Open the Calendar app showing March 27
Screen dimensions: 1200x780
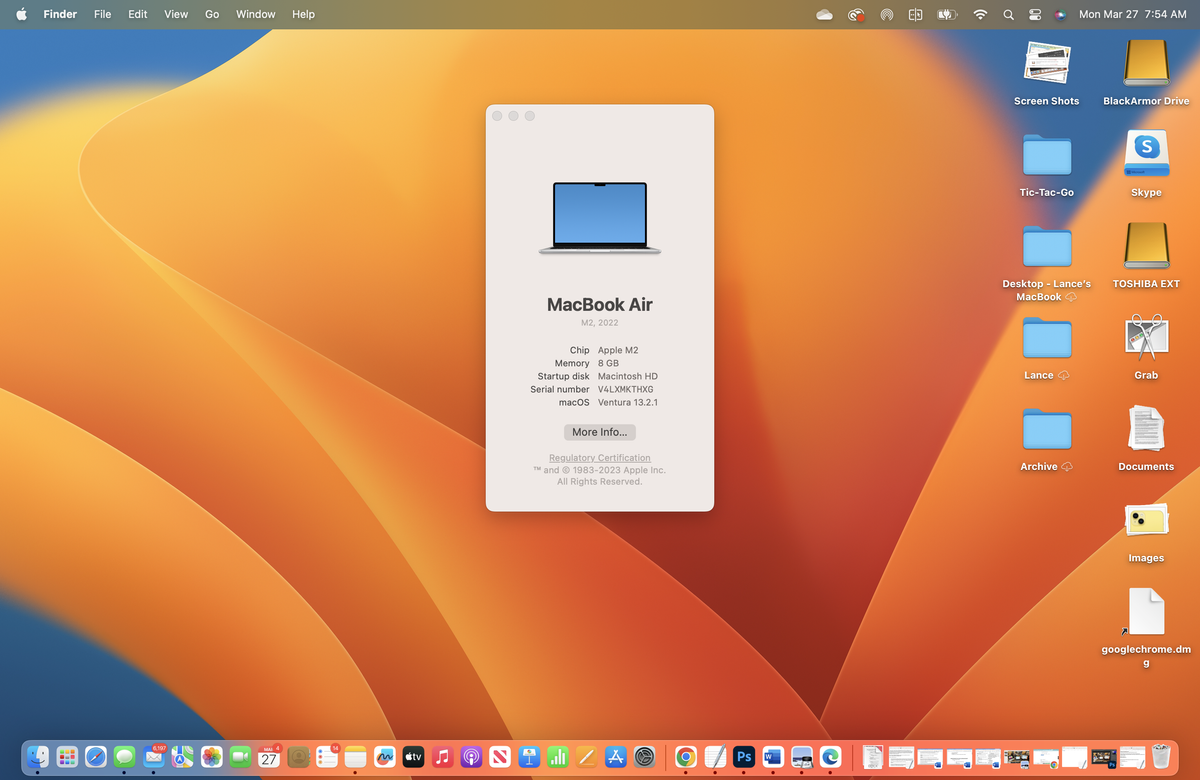269,758
